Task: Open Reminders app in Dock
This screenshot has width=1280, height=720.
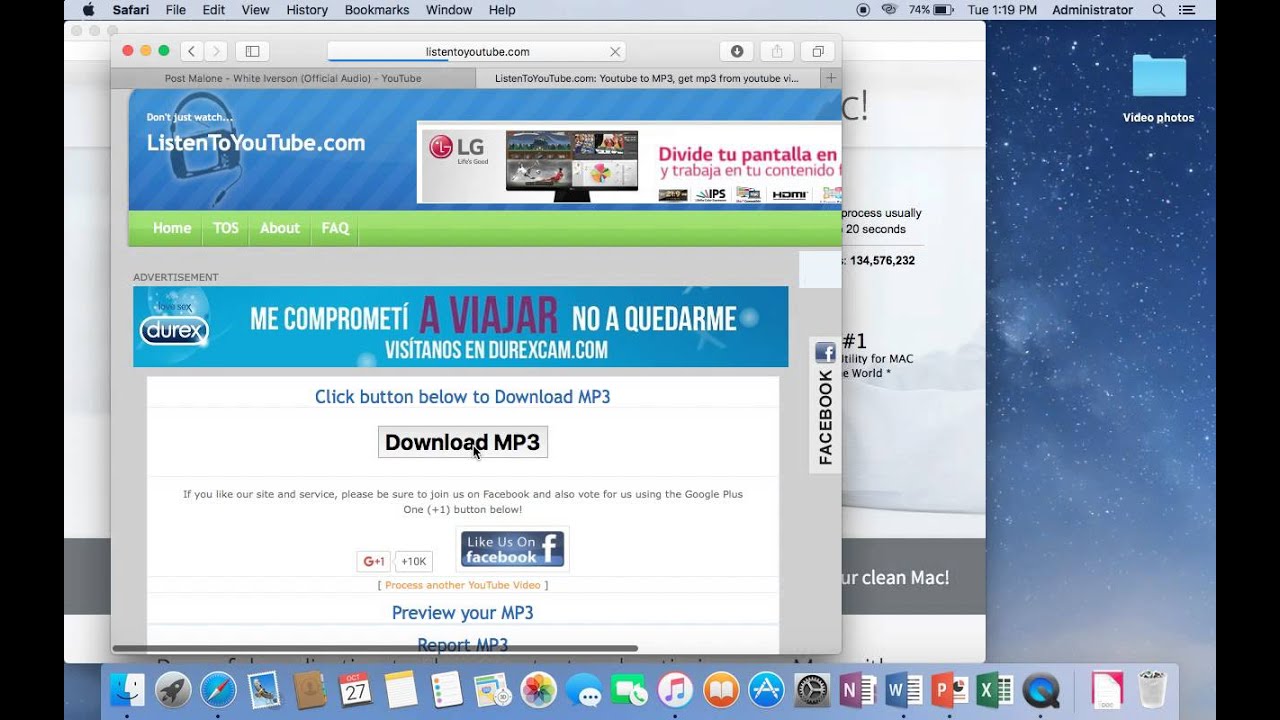Action: (x=447, y=690)
